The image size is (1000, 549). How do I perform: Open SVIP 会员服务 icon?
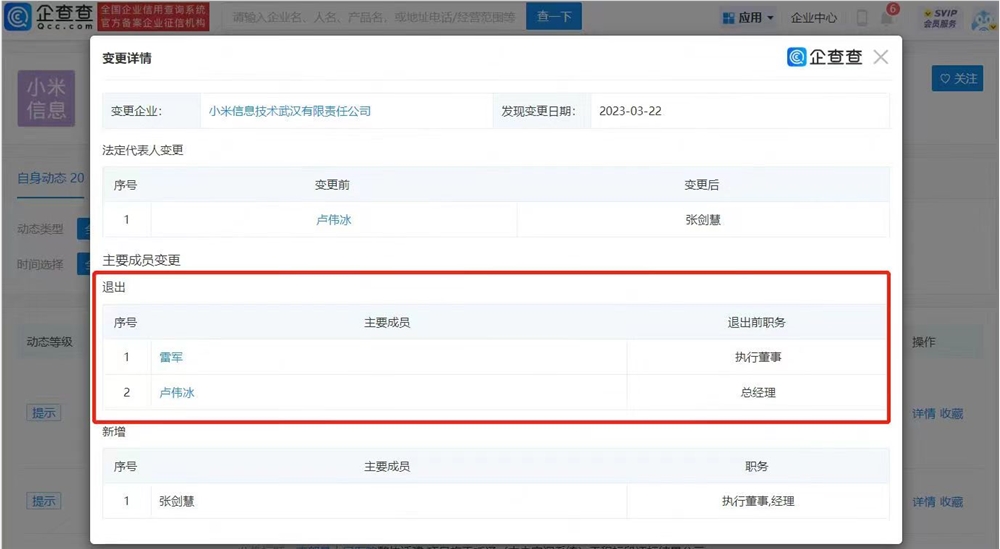tap(938, 18)
